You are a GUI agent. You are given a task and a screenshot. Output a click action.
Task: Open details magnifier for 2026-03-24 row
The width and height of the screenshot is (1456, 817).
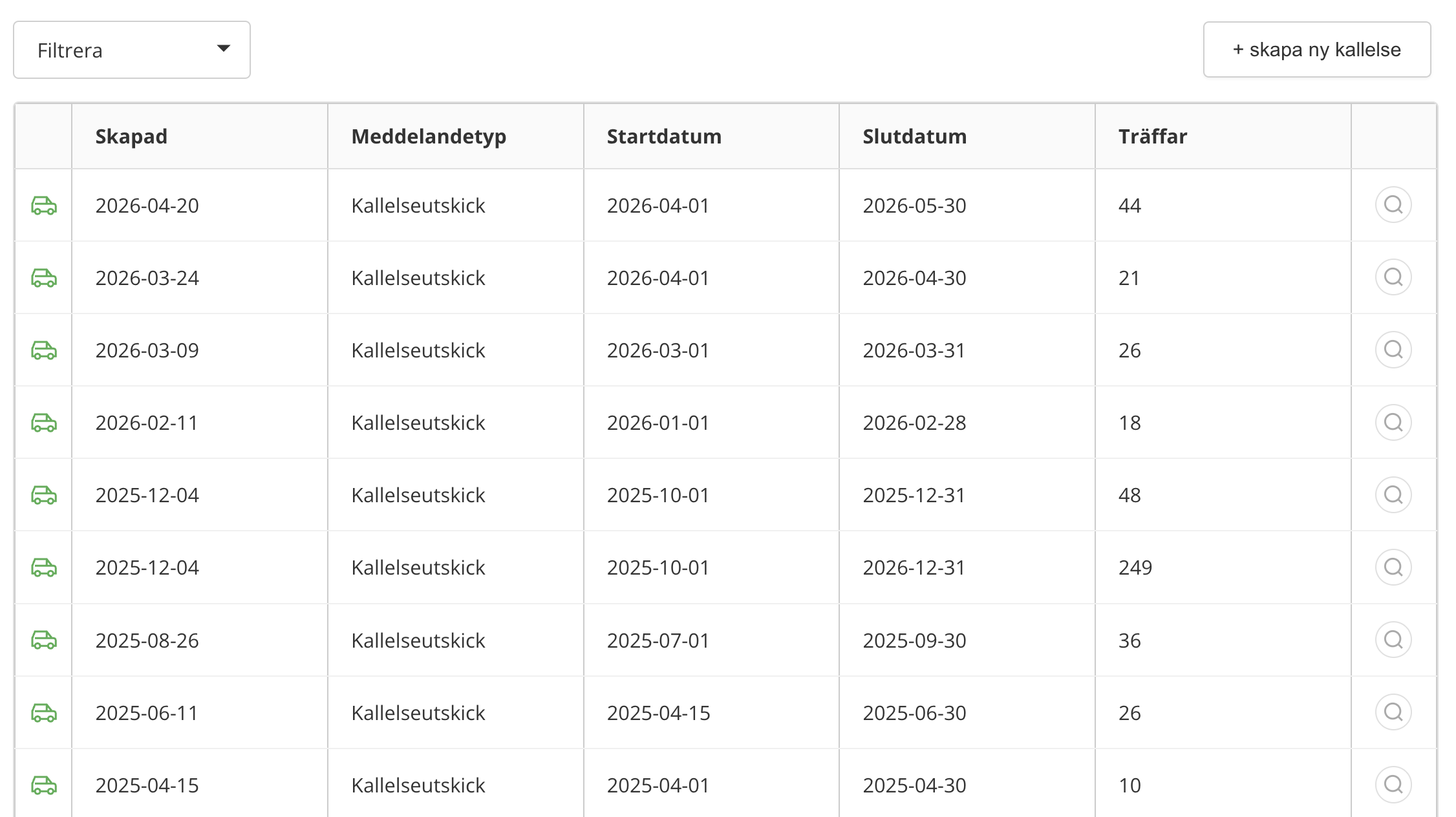pos(1393,277)
